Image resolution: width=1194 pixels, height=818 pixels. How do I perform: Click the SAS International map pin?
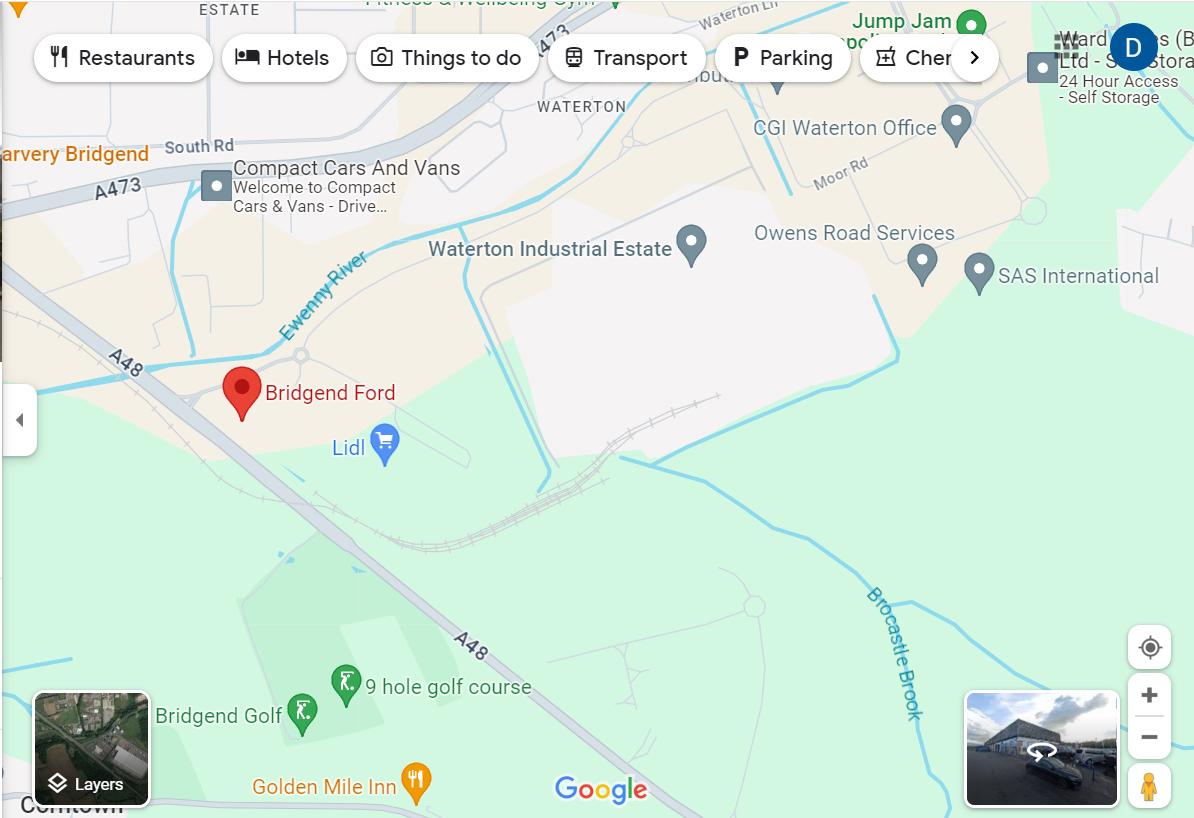pos(979,273)
